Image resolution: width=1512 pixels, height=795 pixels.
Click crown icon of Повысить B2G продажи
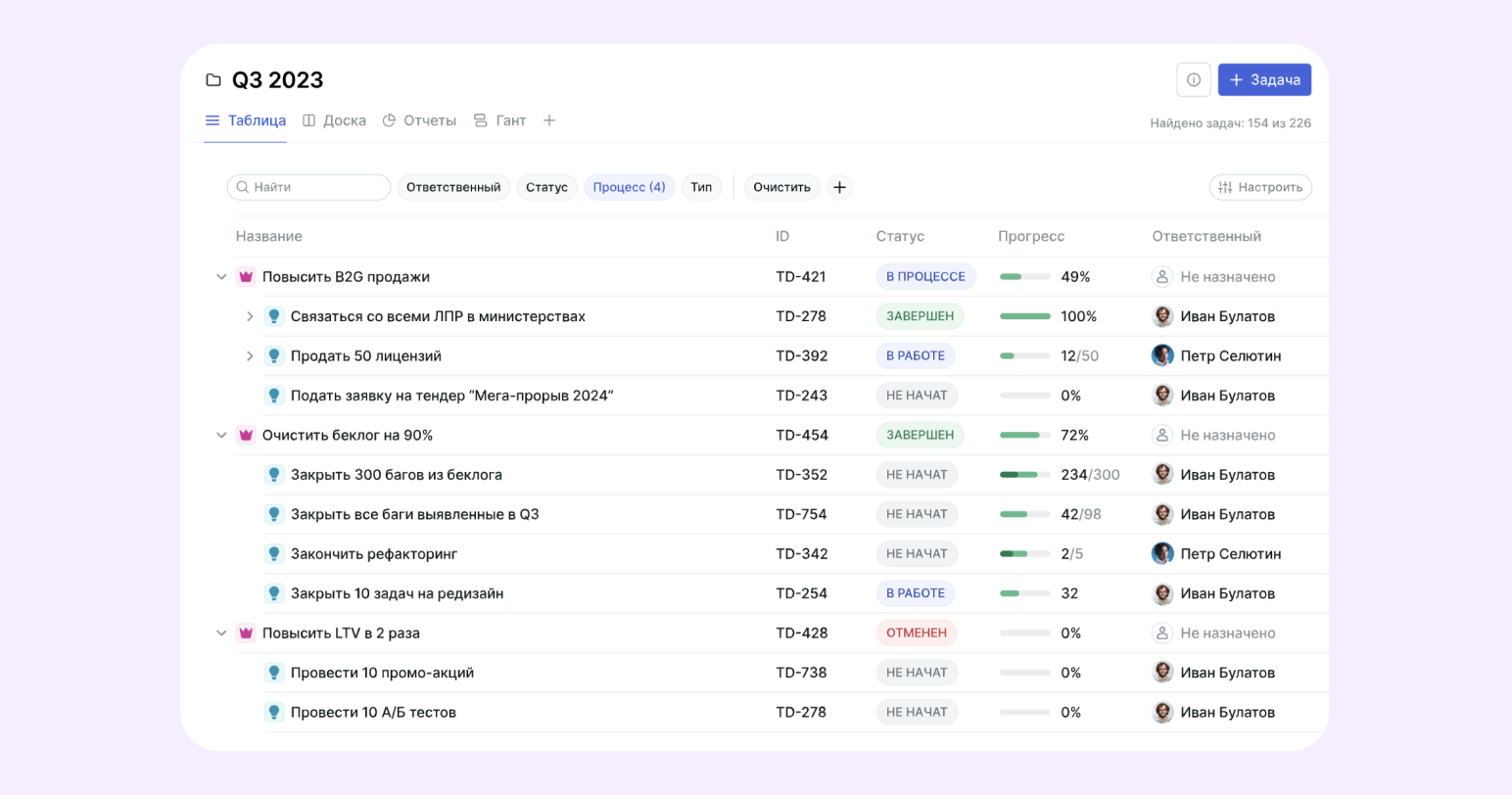246,277
